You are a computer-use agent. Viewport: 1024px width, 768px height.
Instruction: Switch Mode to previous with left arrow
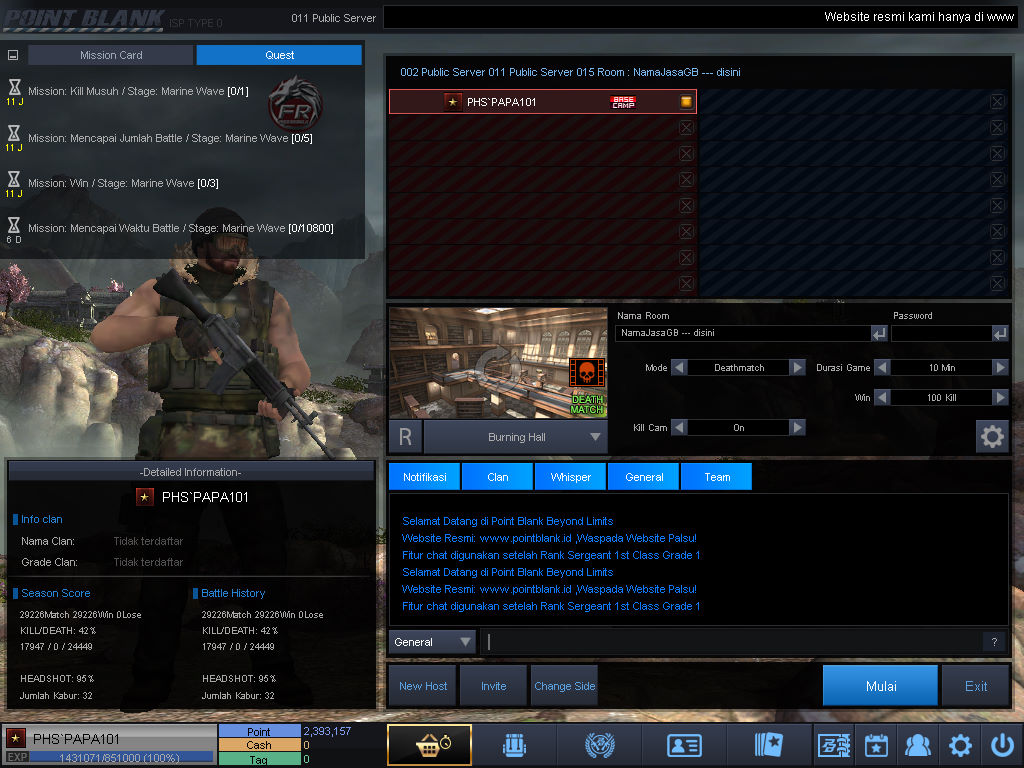pos(679,368)
